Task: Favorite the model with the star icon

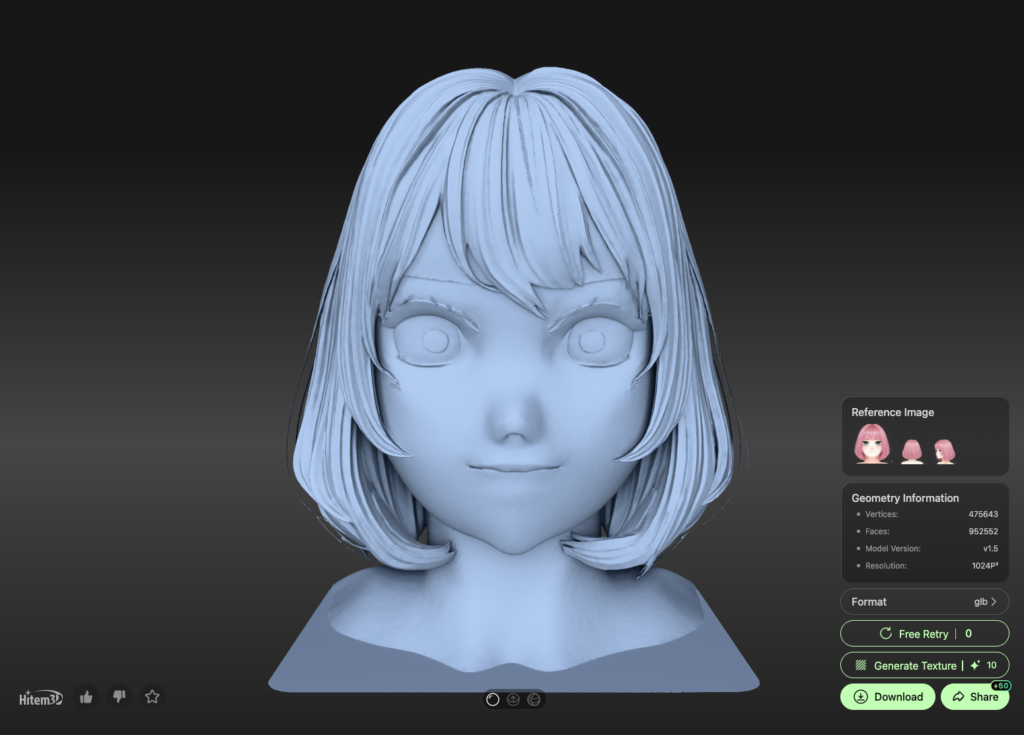Action: click(x=152, y=697)
